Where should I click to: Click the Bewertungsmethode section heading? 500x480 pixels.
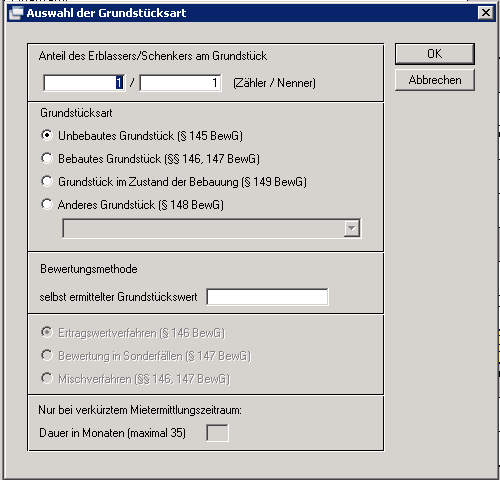tap(89, 269)
